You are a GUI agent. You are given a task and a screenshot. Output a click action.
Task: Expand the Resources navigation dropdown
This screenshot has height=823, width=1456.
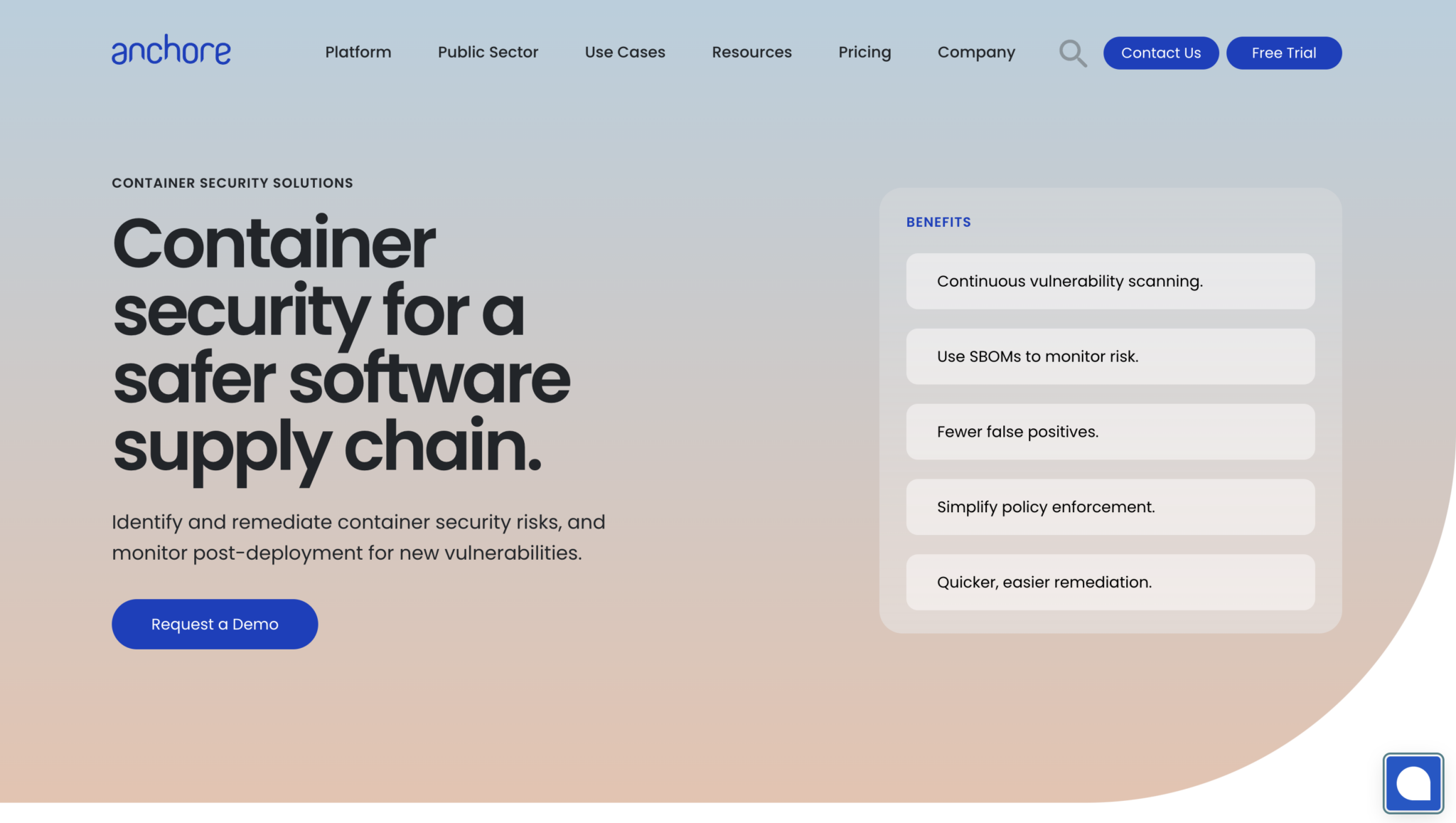(x=751, y=52)
